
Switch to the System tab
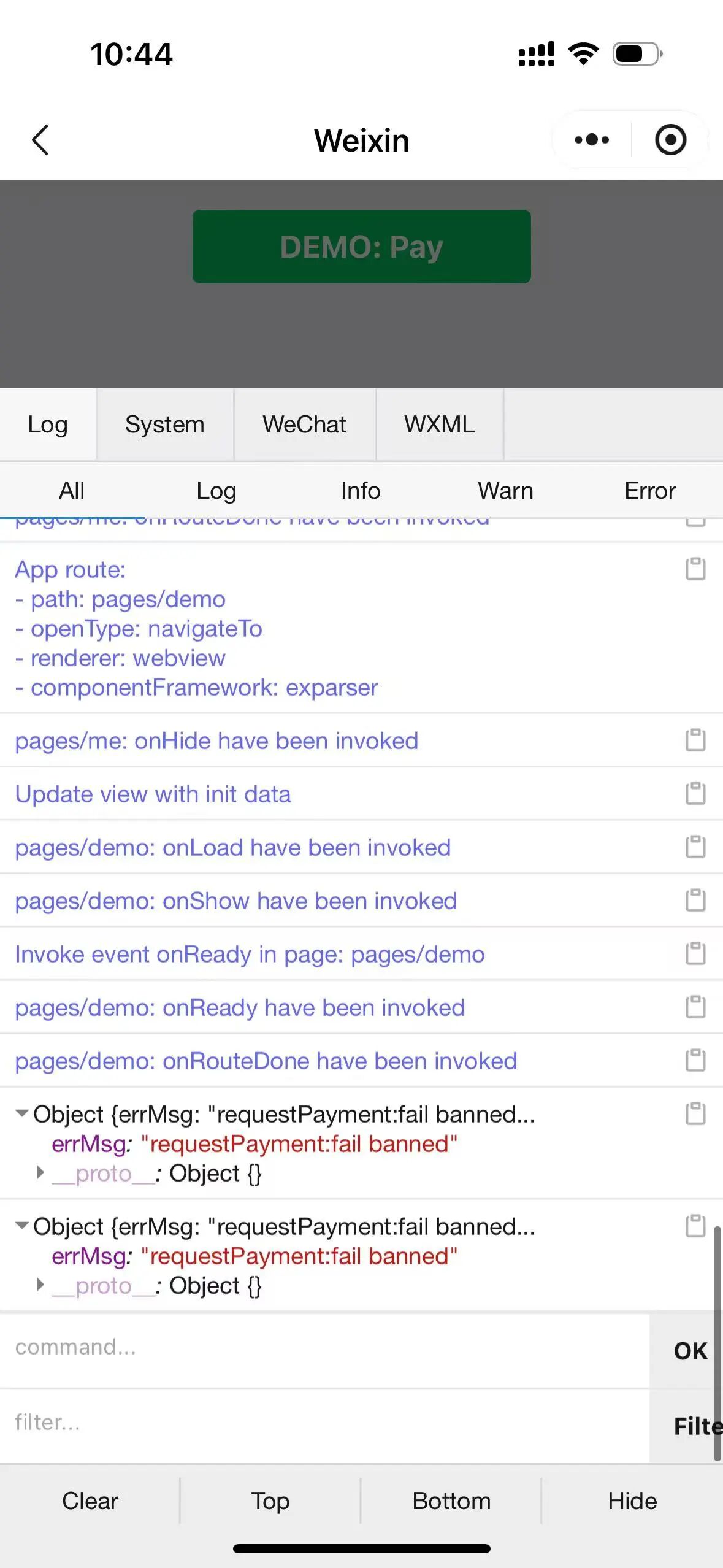pyautogui.click(x=164, y=425)
